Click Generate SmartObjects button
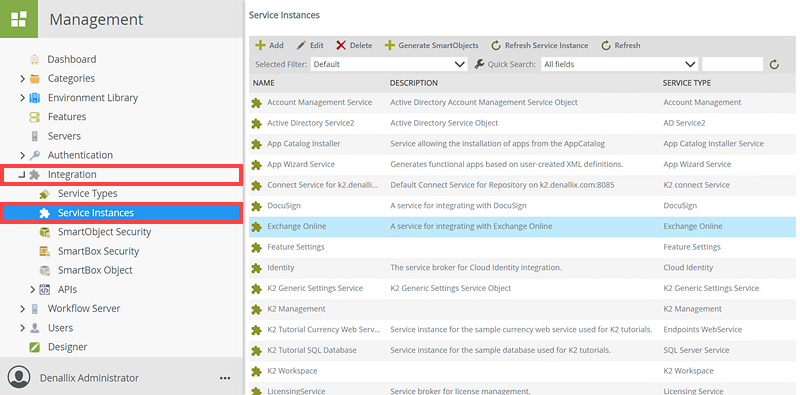Screen dimensions: 800x395 tap(431, 45)
